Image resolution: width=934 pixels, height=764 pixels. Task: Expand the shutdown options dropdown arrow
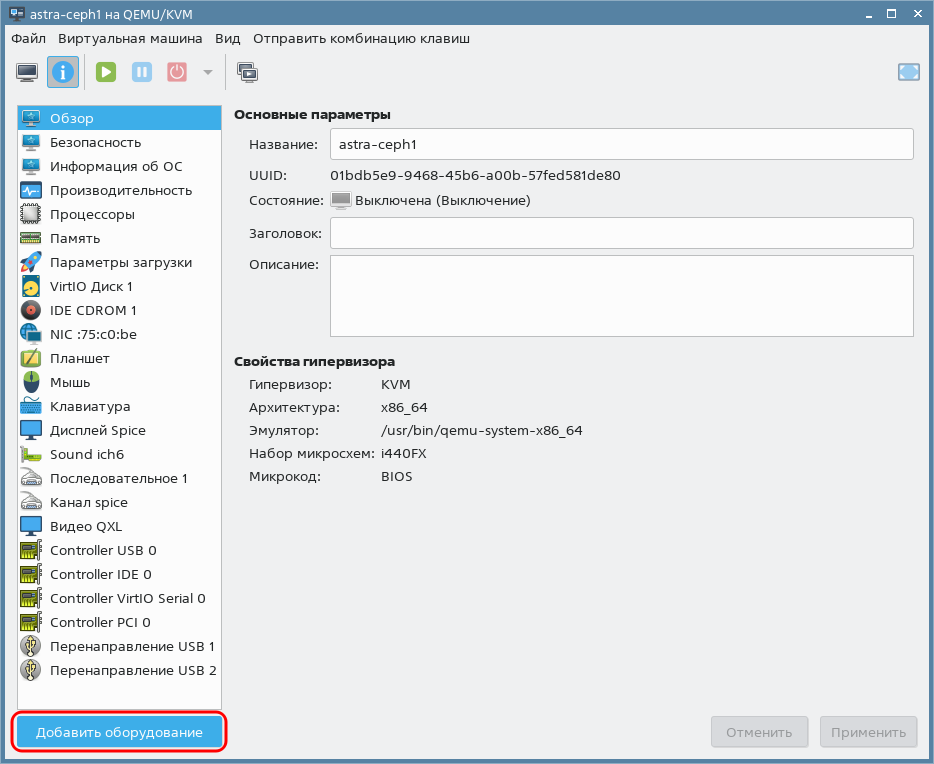208,72
